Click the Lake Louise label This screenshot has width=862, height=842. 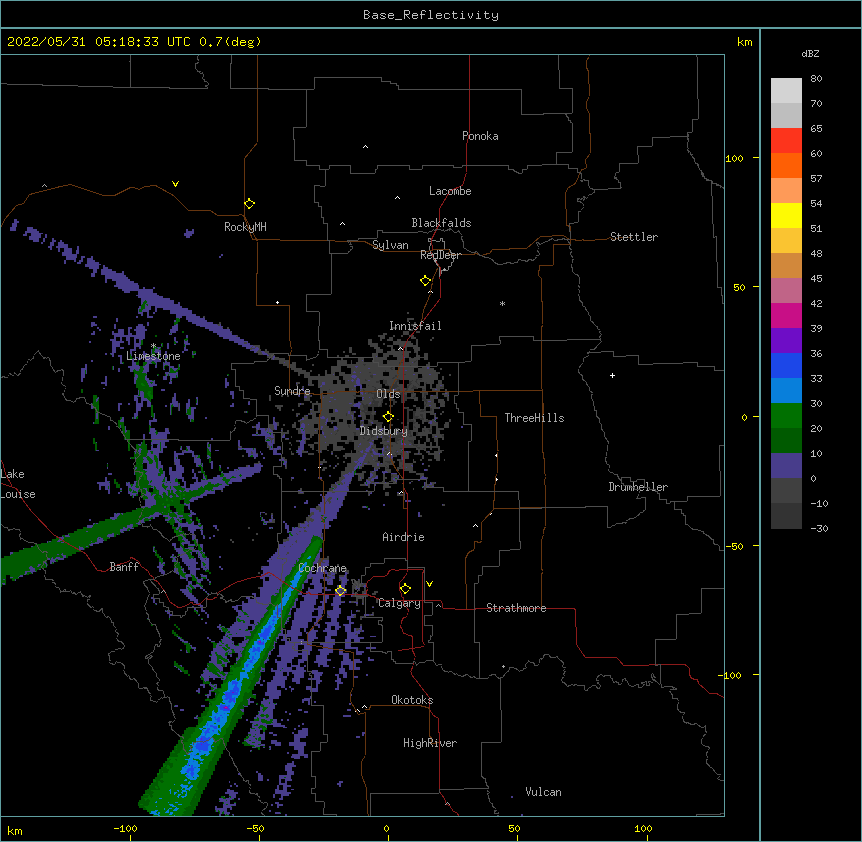coord(18,484)
